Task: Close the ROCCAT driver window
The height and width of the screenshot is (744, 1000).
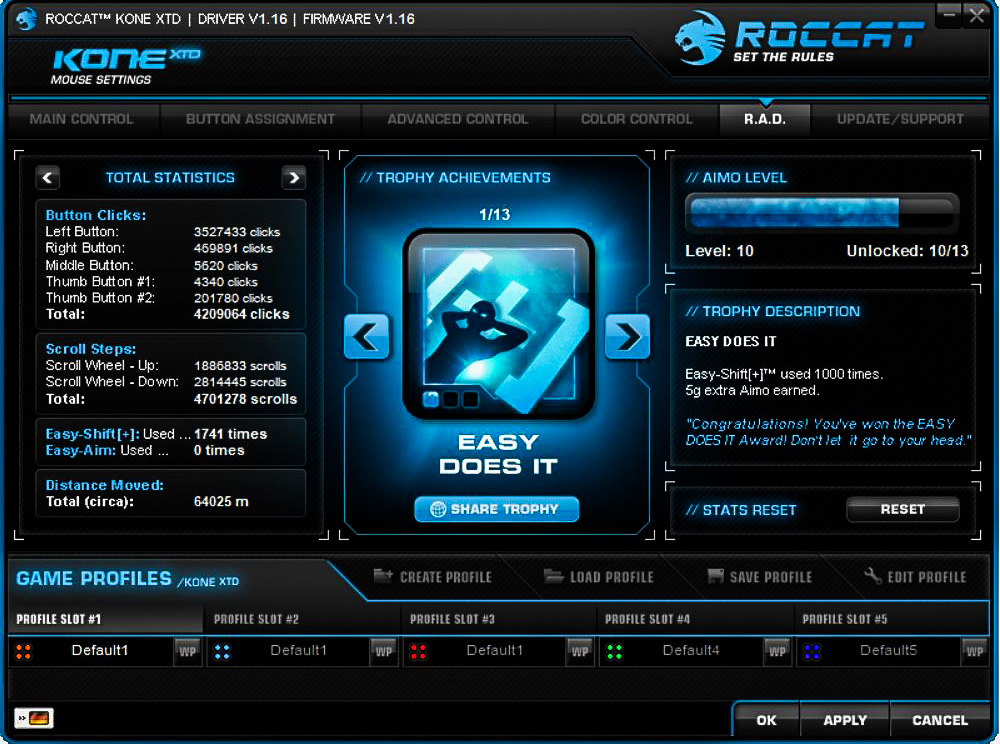Action: [x=976, y=15]
